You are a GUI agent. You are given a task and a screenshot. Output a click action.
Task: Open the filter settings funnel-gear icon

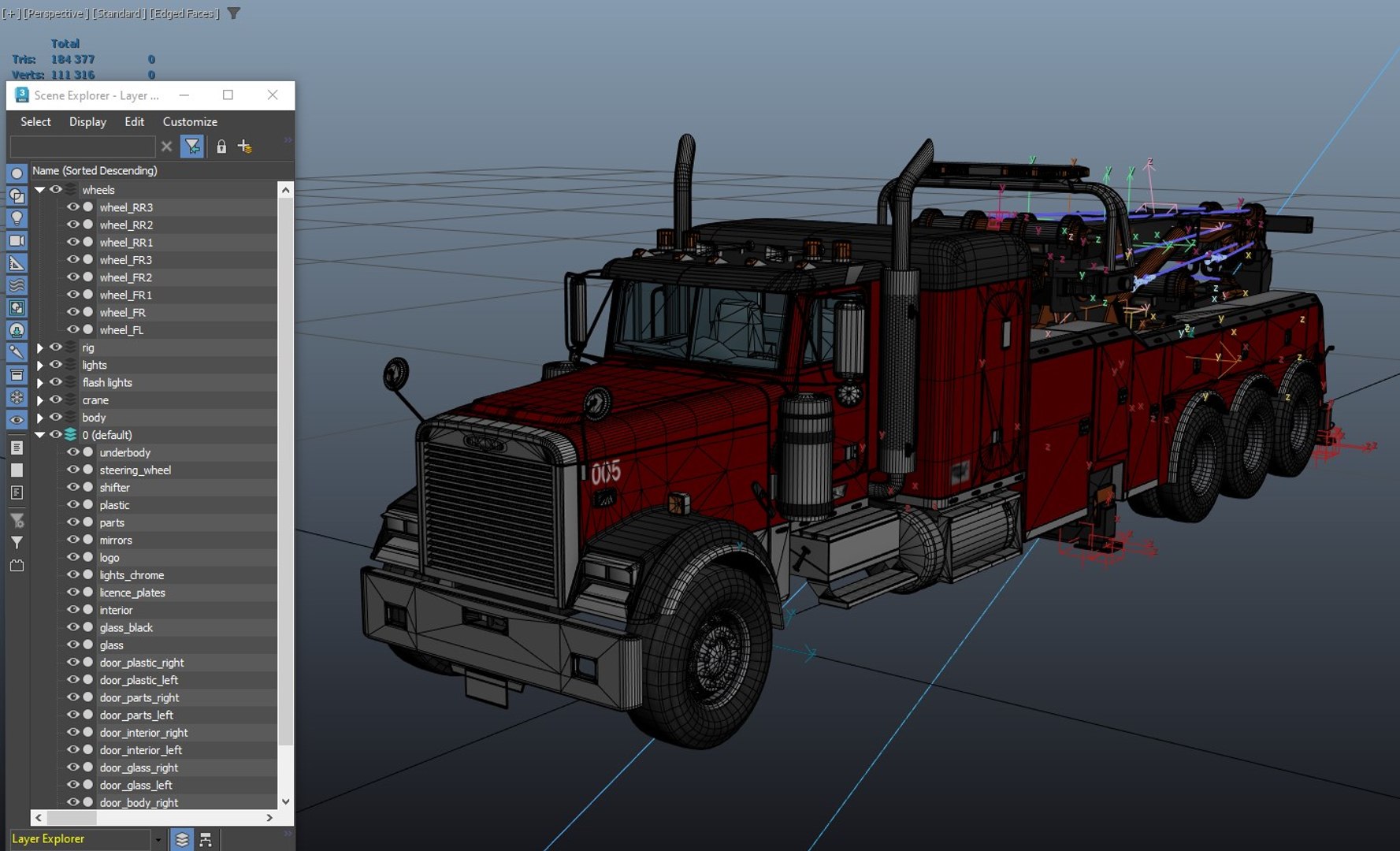[17, 520]
